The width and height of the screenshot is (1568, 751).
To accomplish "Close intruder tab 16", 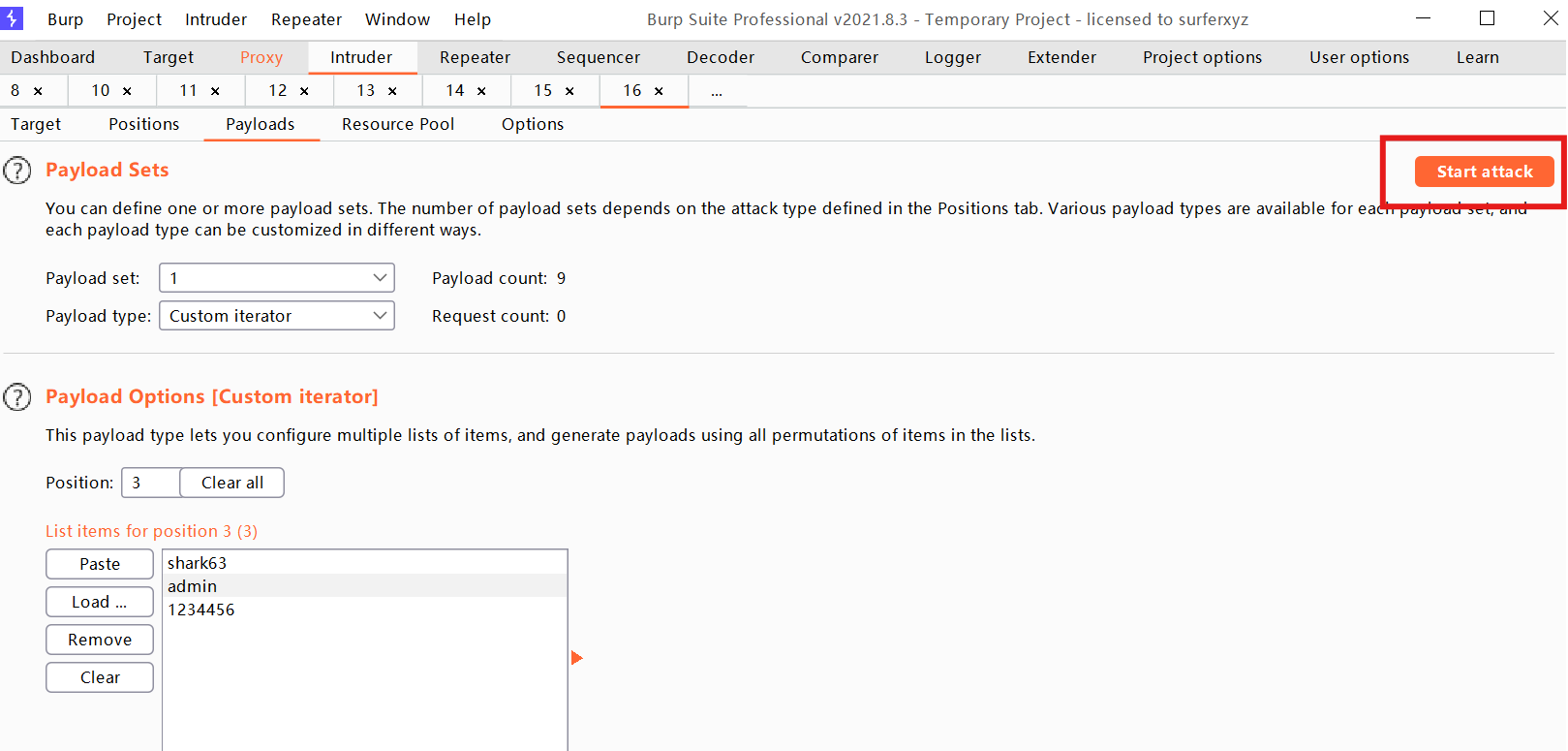I will (659, 91).
